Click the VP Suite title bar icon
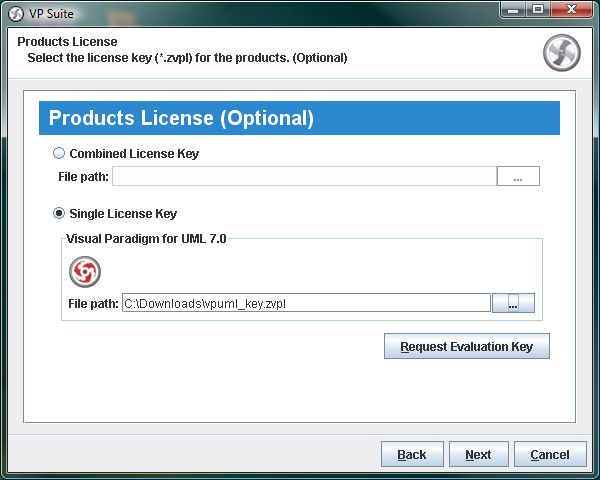This screenshot has height=480, width=600. click(16, 14)
